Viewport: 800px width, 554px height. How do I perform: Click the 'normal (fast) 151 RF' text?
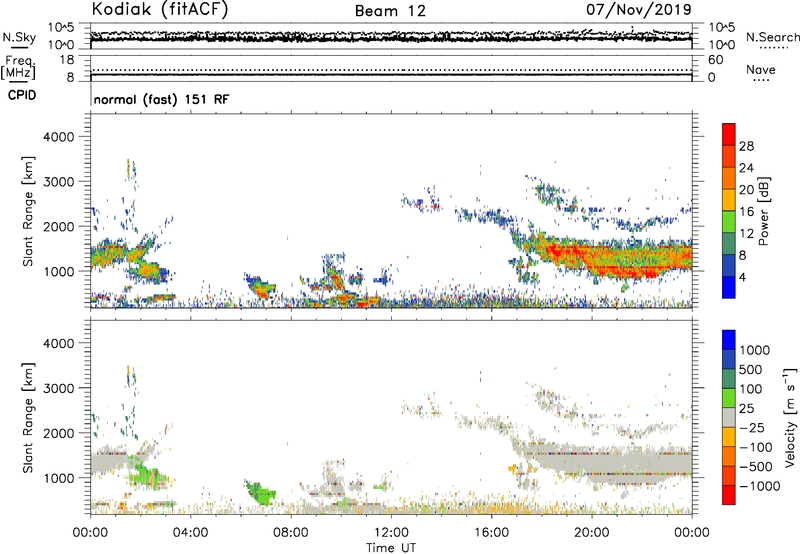[161, 99]
